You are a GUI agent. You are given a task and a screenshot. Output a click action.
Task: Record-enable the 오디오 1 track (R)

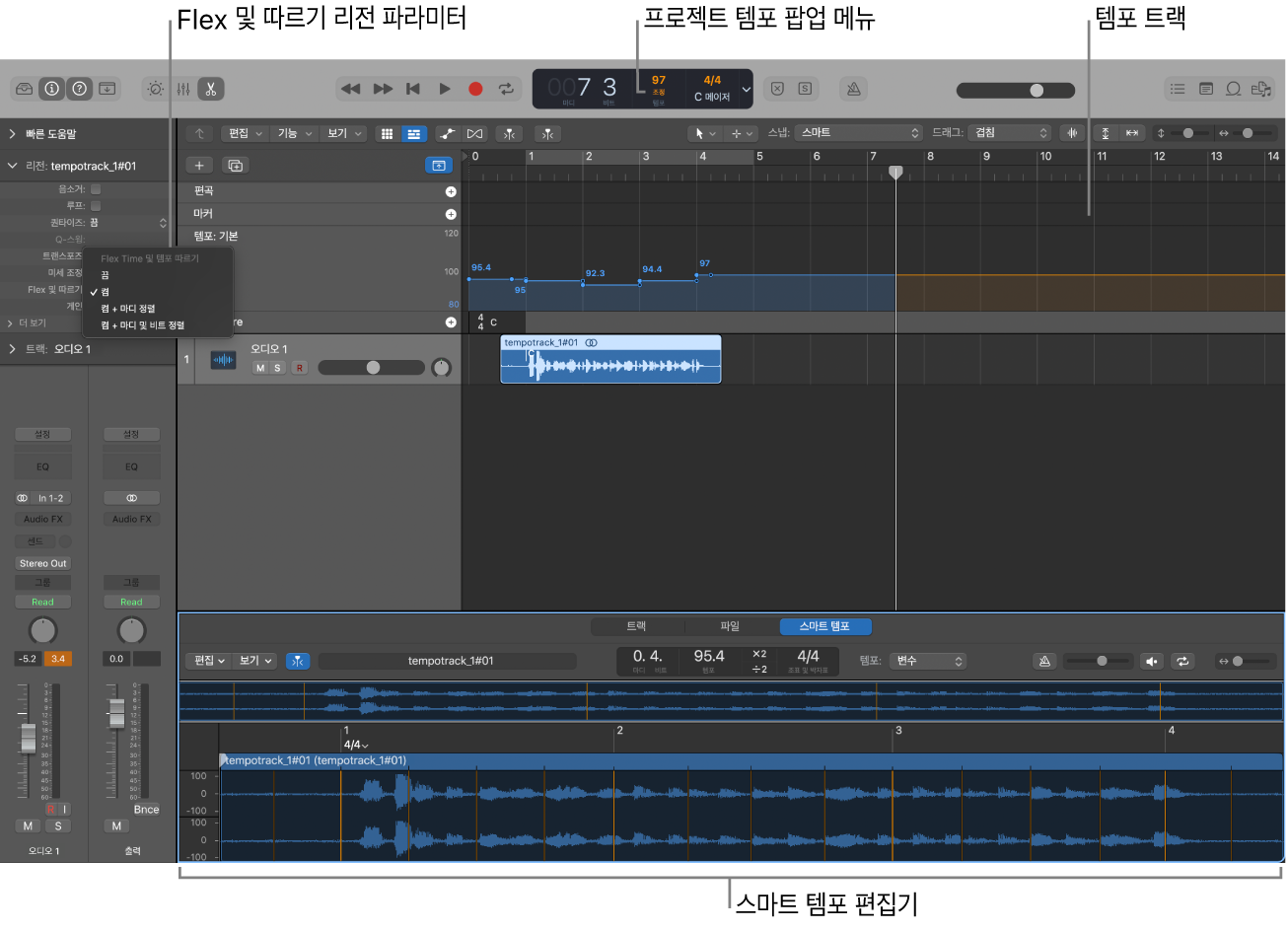[x=300, y=368]
